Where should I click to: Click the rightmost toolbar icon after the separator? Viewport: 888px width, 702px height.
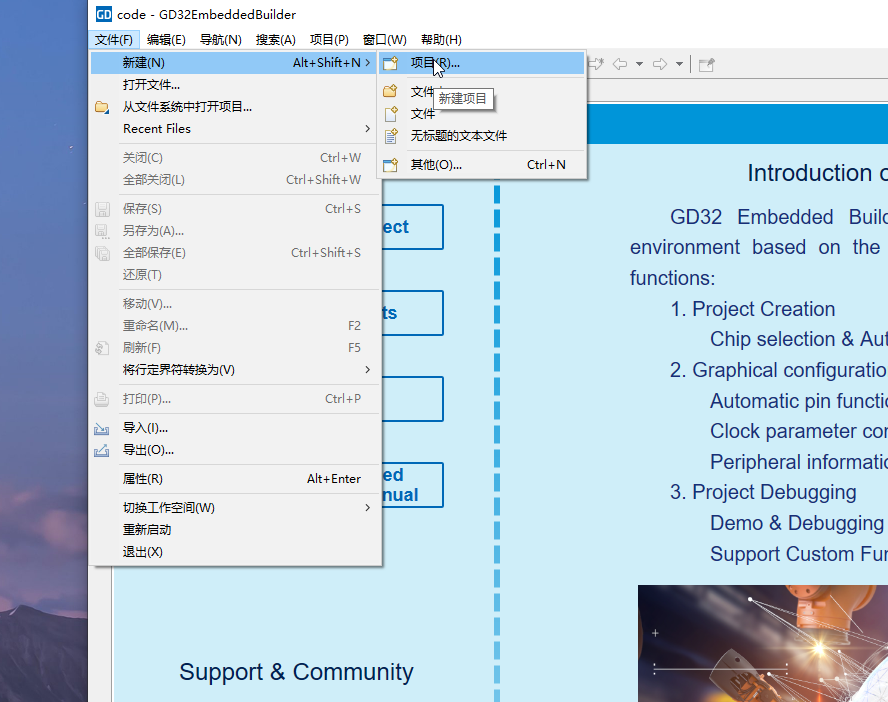pos(706,64)
